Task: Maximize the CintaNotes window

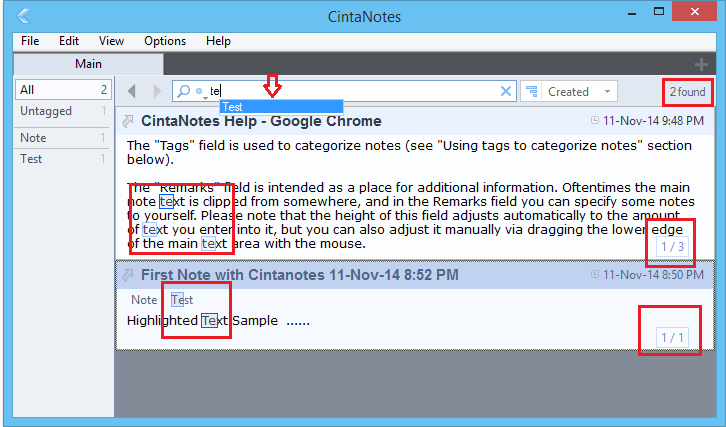Action: (x=659, y=12)
